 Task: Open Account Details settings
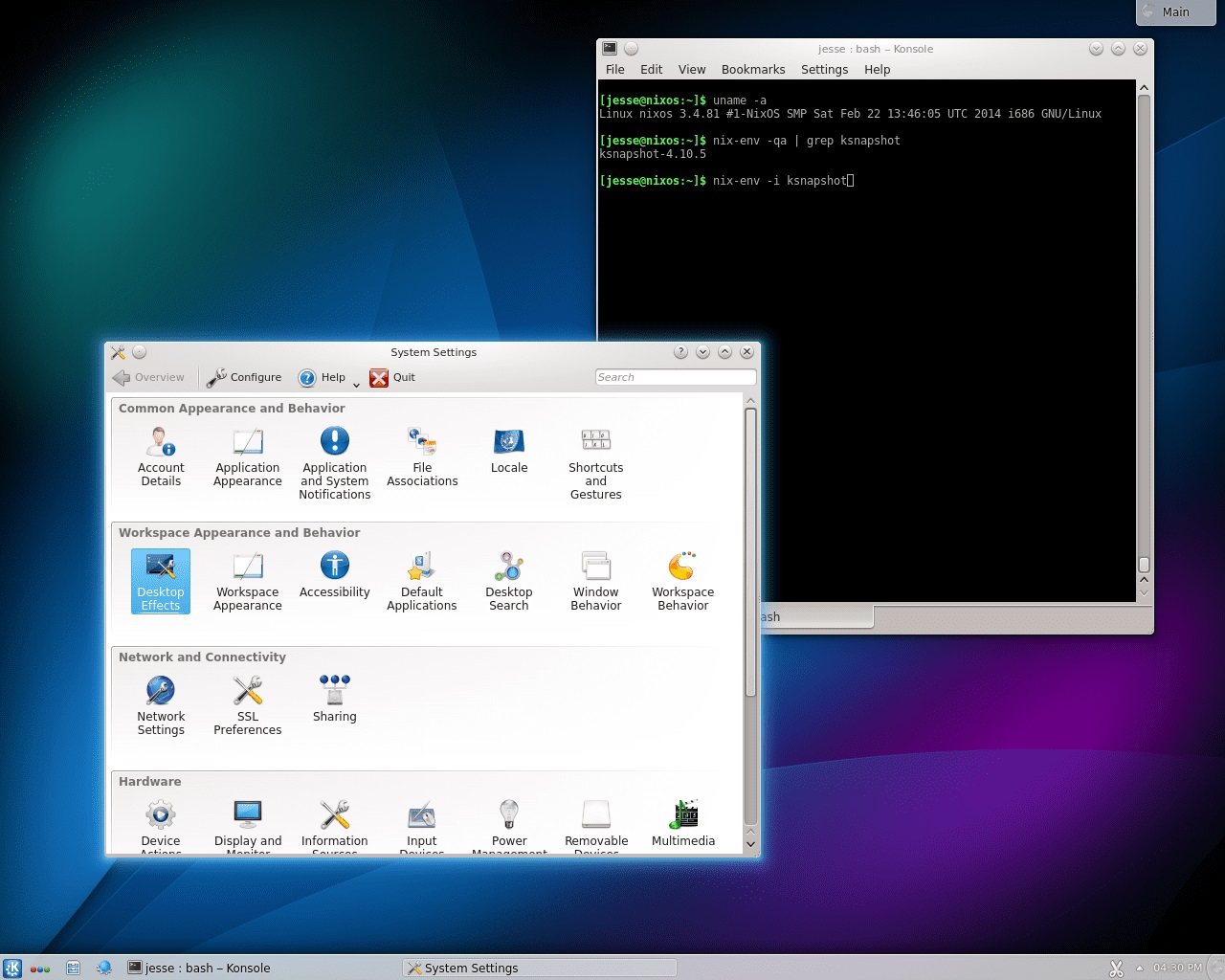pos(161,457)
